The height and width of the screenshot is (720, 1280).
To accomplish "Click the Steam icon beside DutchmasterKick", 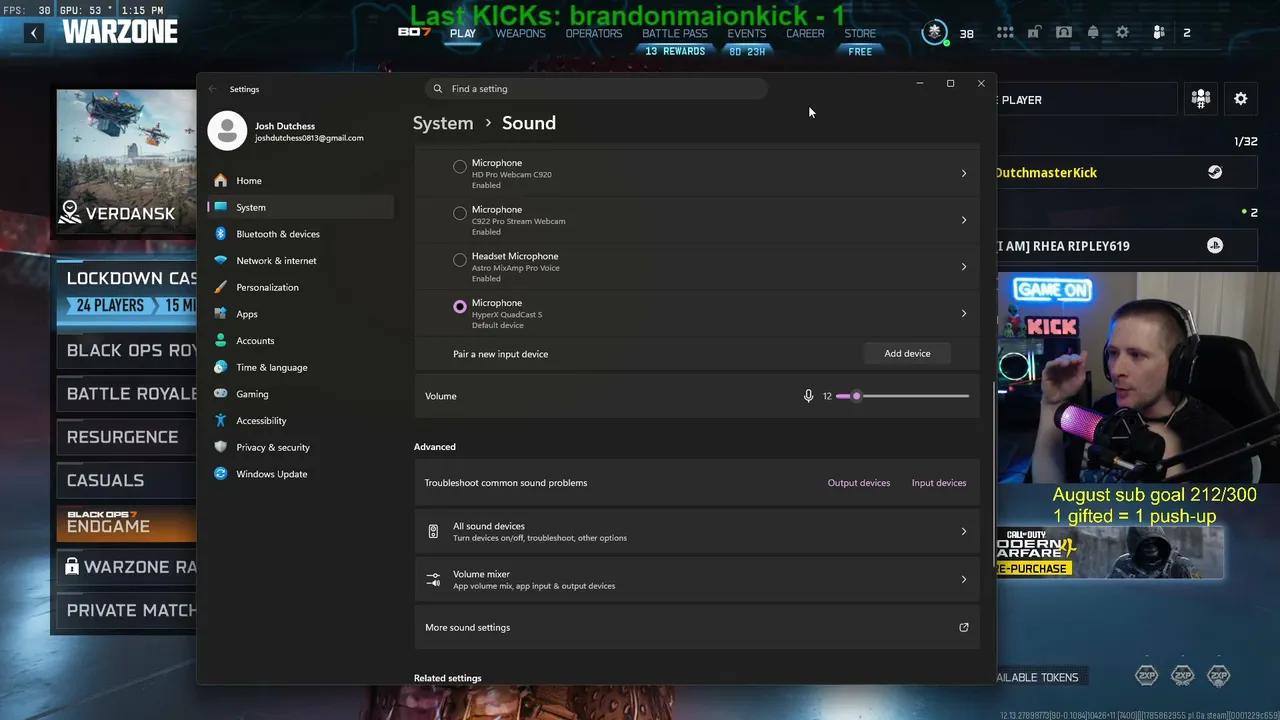I will coord(1214,172).
